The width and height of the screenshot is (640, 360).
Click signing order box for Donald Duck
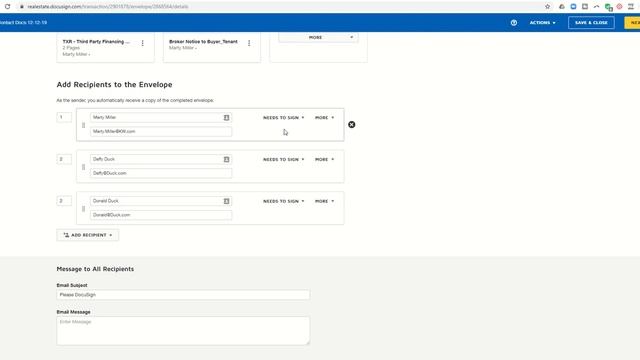coord(64,201)
